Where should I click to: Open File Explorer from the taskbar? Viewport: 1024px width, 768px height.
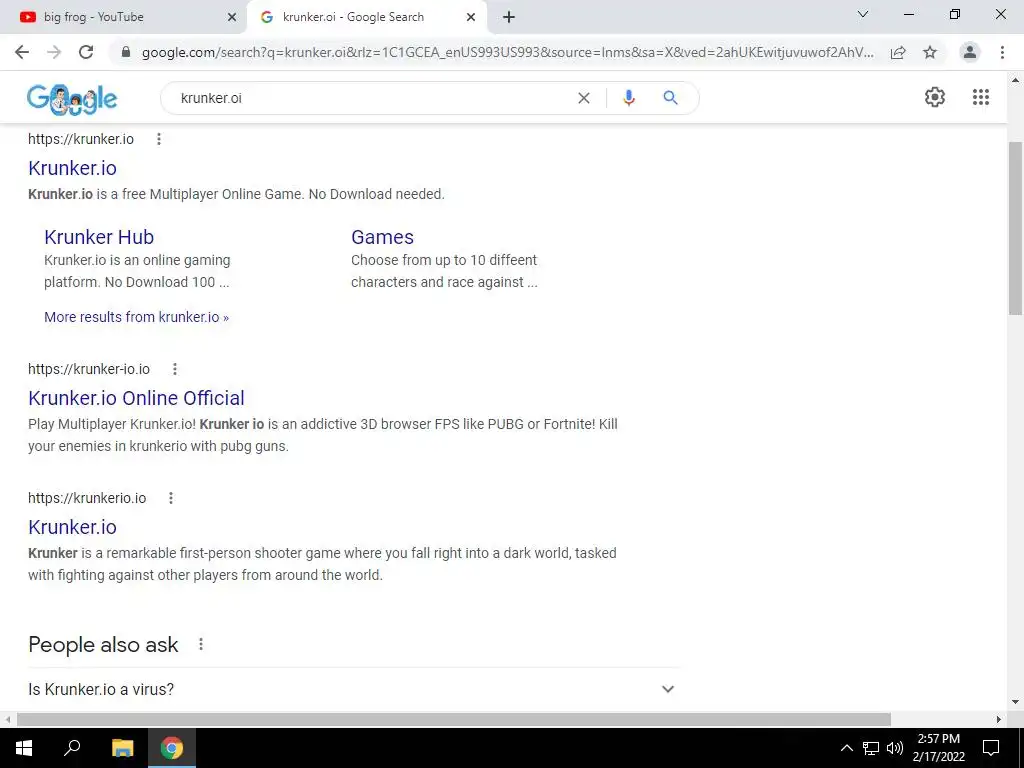(122, 748)
